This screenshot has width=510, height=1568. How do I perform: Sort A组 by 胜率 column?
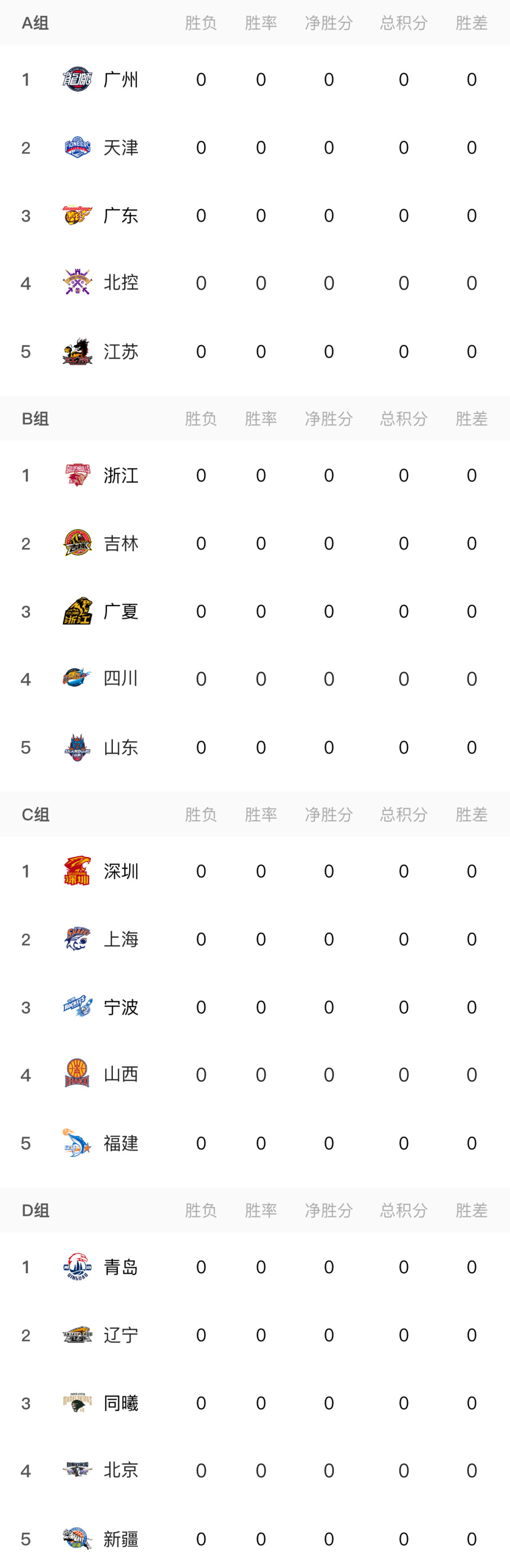tap(260, 23)
